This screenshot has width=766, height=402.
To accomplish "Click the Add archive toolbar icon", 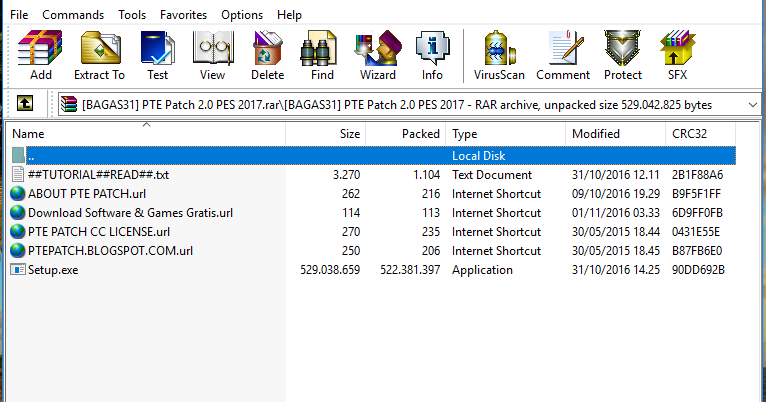I will (41, 48).
